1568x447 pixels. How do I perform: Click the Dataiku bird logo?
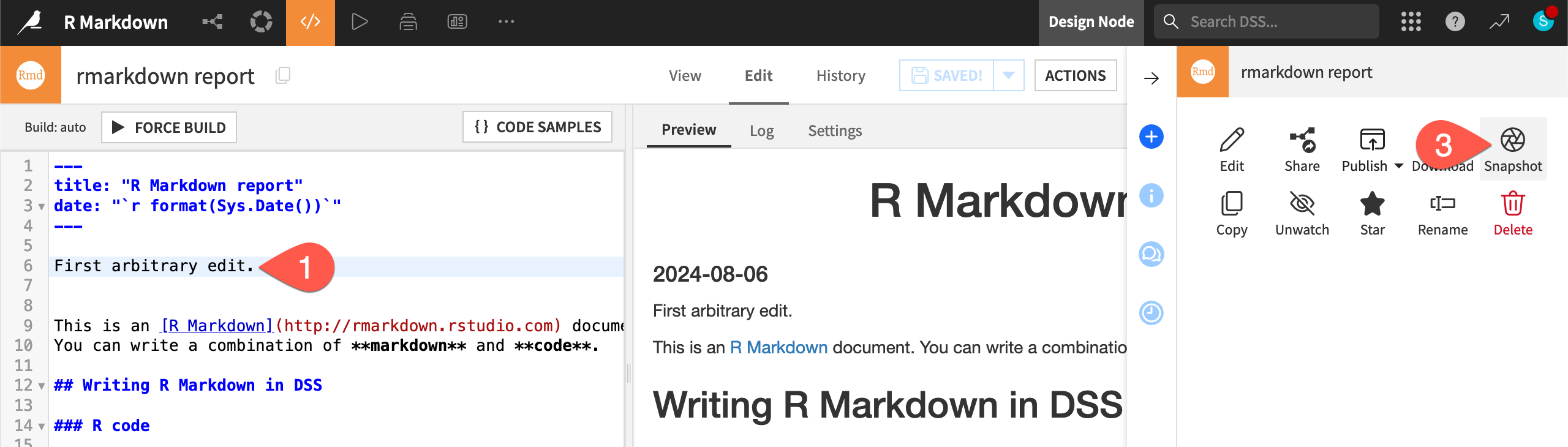(30, 22)
